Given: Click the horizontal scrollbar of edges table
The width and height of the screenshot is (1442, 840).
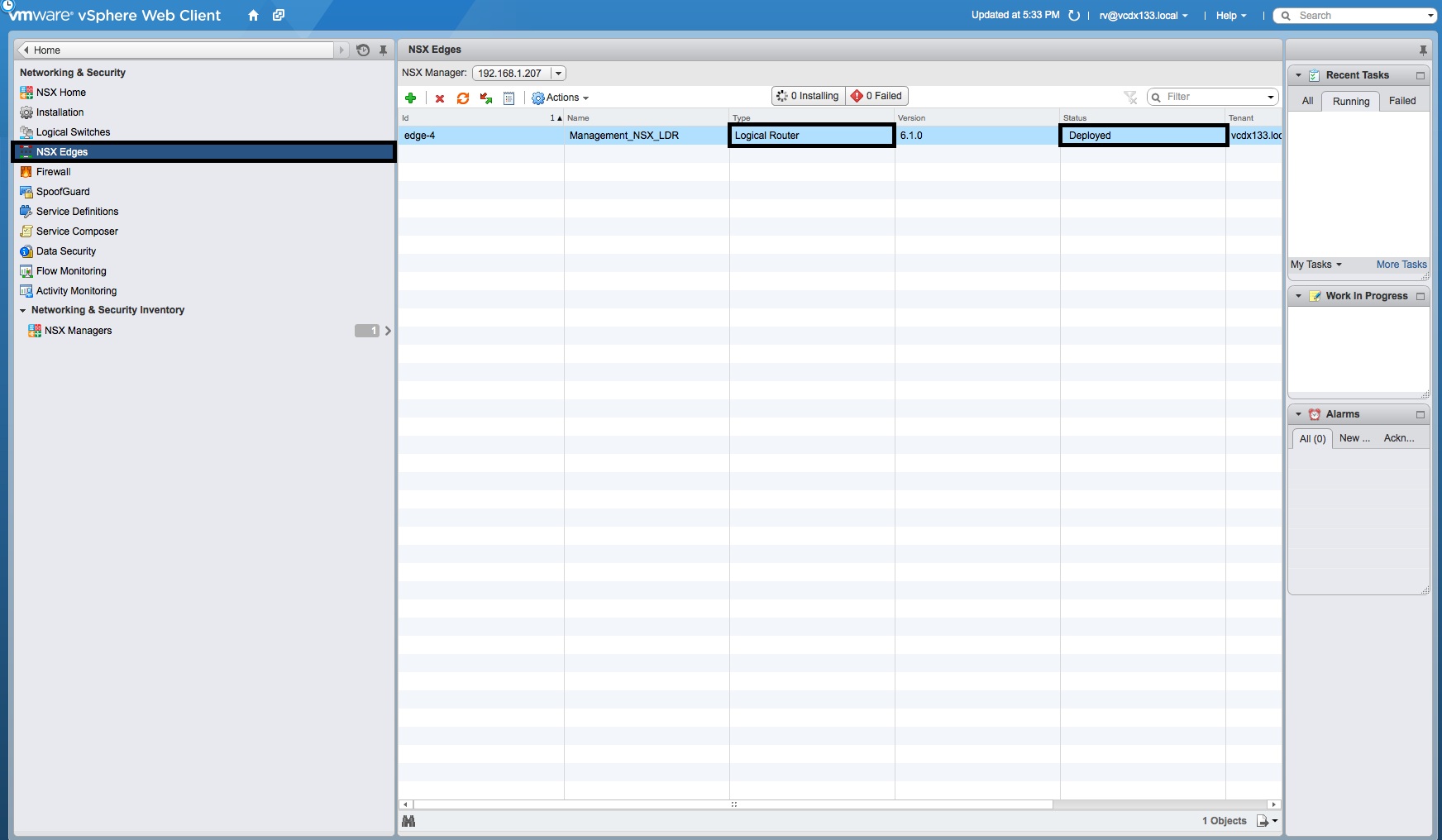Looking at the screenshot, I should tap(733, 804).
